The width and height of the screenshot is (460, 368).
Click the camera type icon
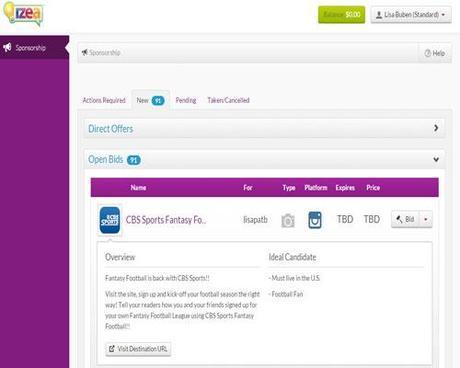[x=288, y=221]
